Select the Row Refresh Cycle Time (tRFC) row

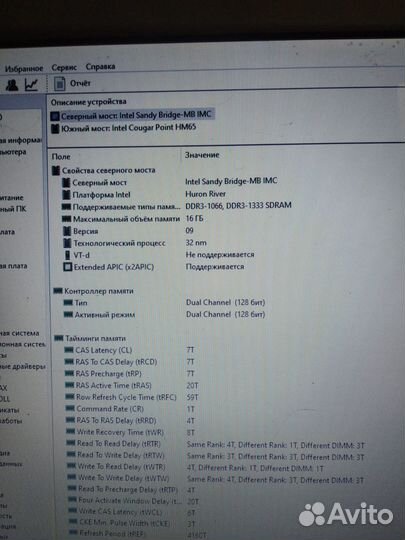click(126, 397)
